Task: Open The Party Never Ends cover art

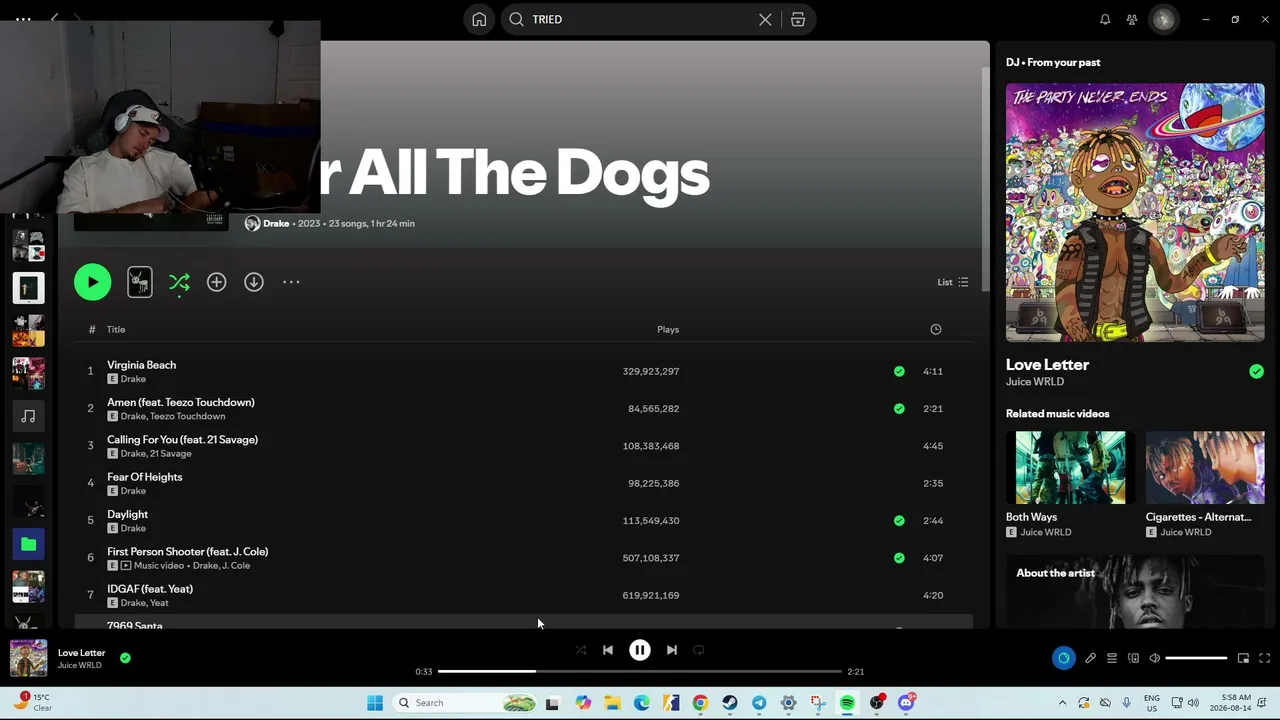Action: click(1135, 212)
